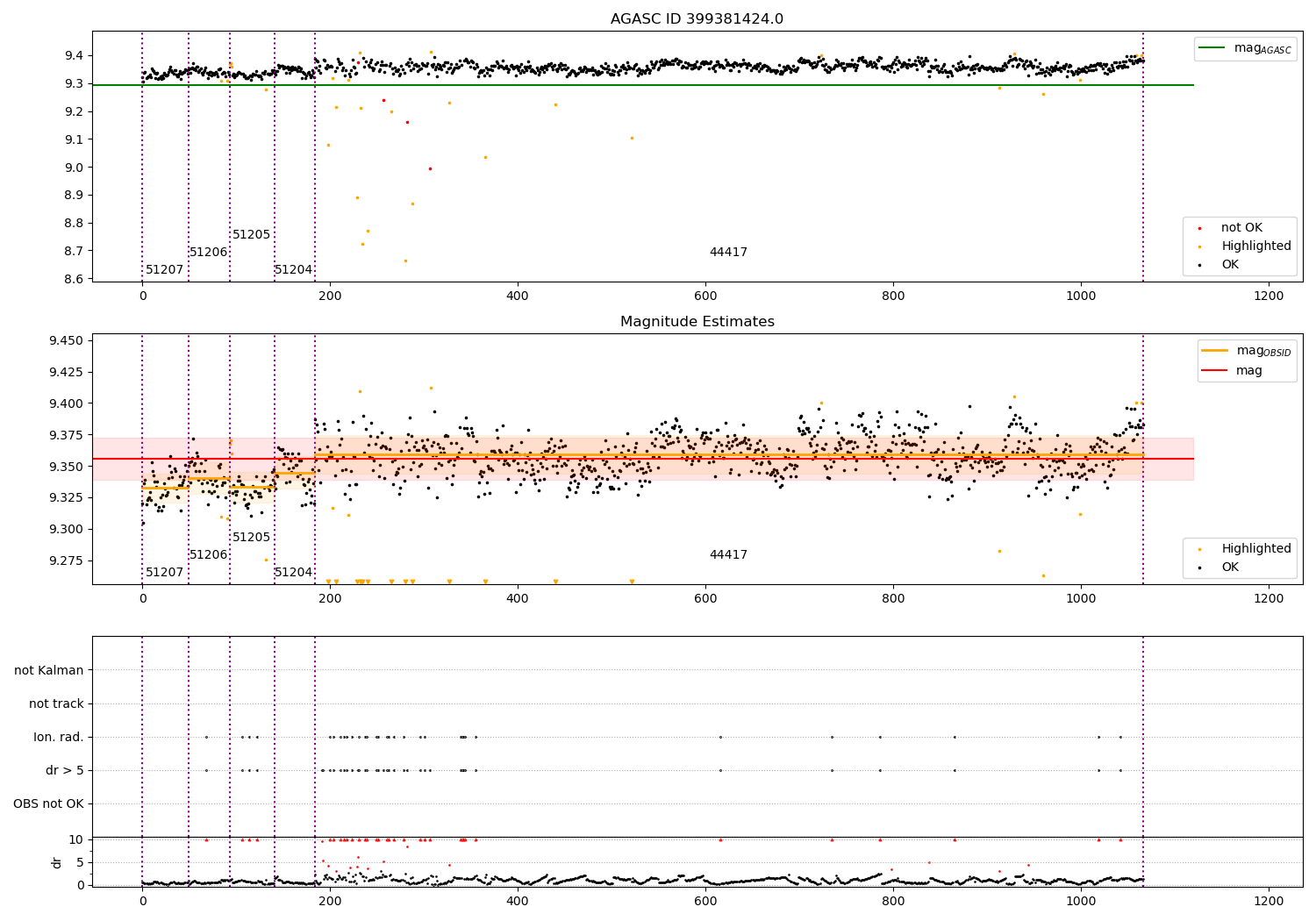Click the mag AGASC legend label text
Screen dimensions: 1316x921
point(1262,49)
